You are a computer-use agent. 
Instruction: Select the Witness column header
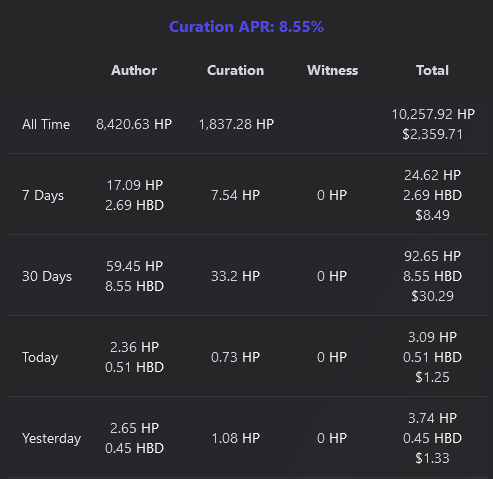coord(333,70)
